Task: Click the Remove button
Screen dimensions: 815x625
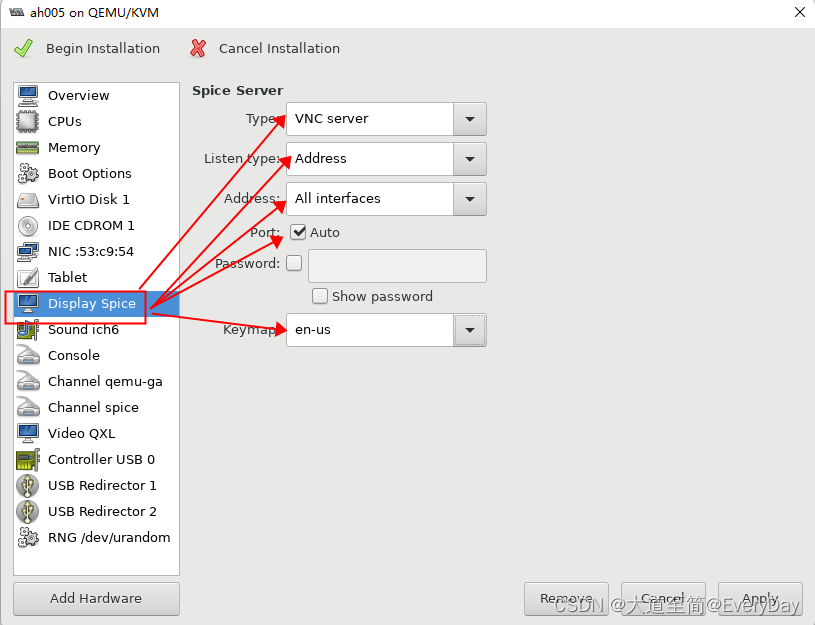Action: pyautogui.click(x=566, y=598)
